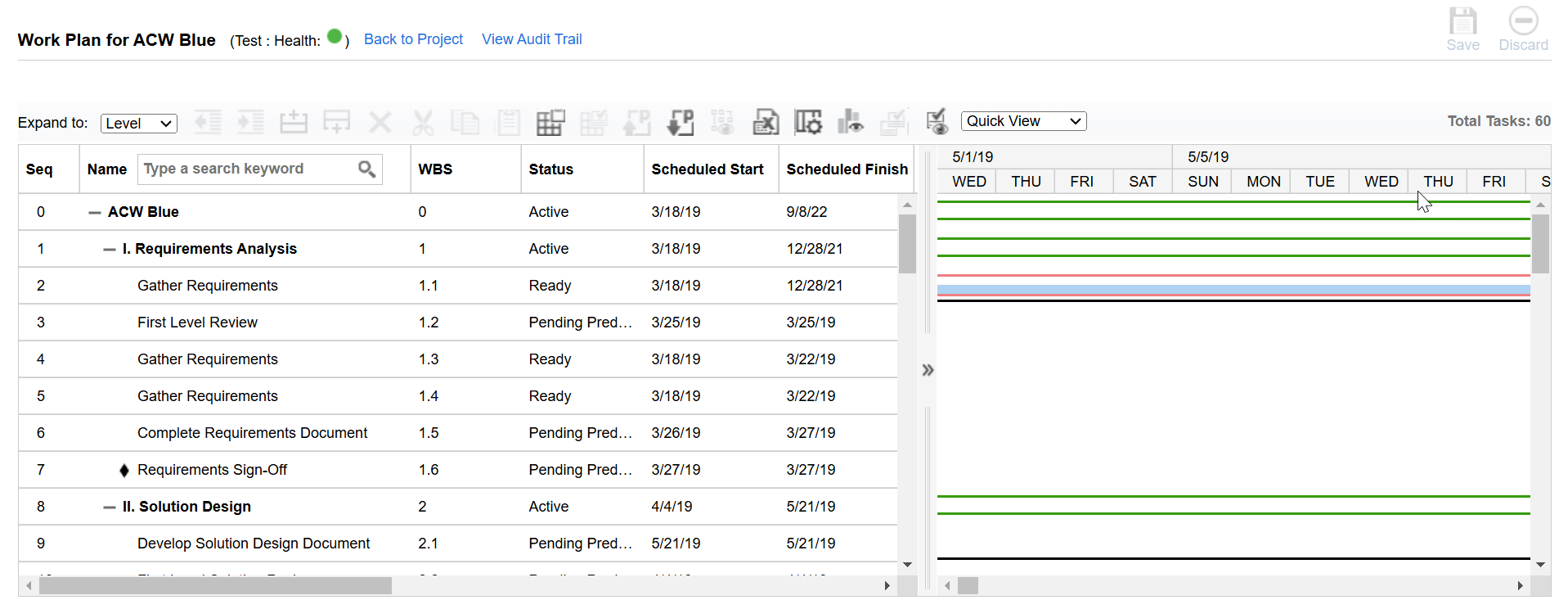This screenshot has width=1568, height=600.
Task: Open the View Audit Trail link
Action: click(x=532, y=39)
